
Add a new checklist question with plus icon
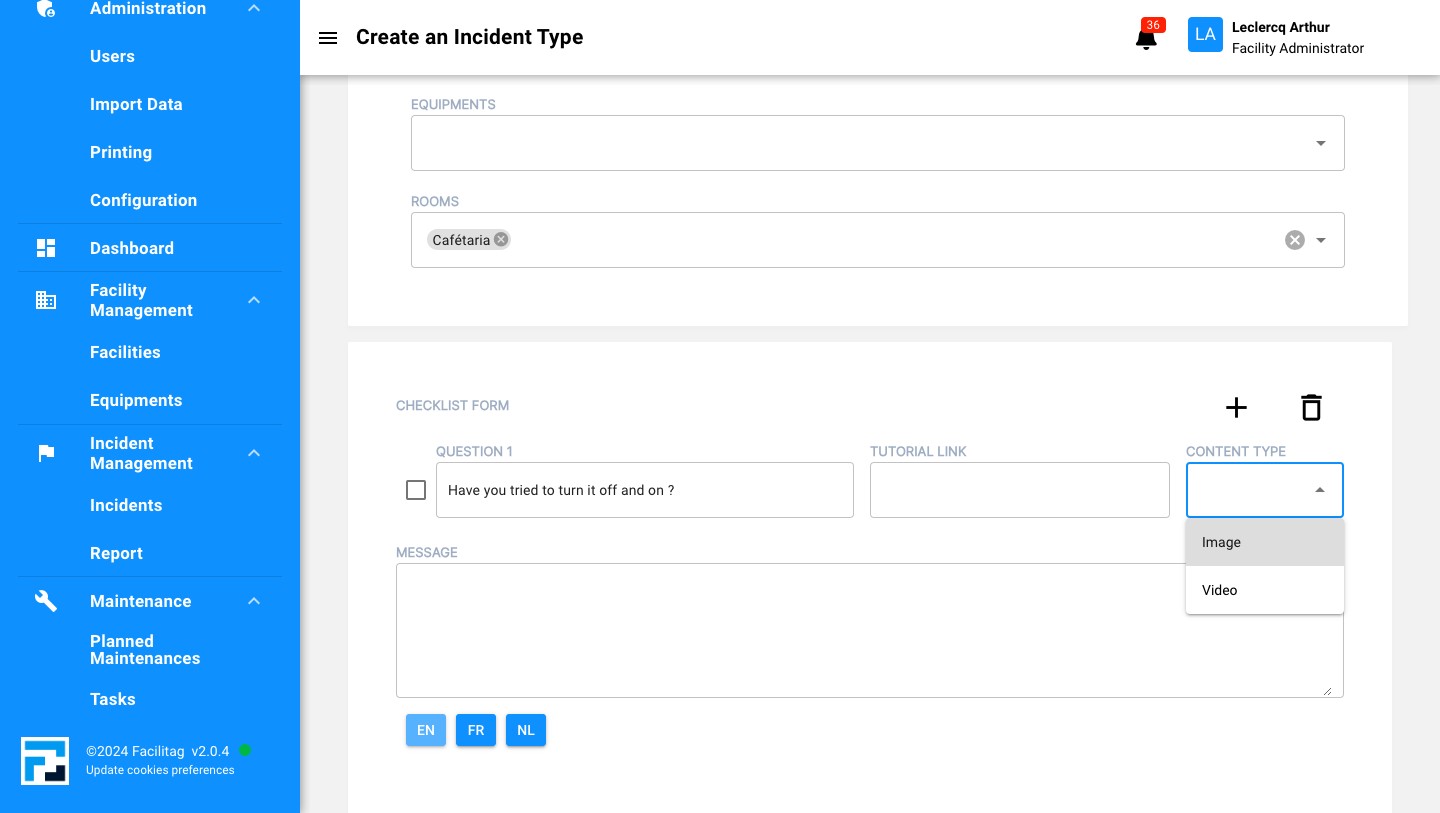1236,408
